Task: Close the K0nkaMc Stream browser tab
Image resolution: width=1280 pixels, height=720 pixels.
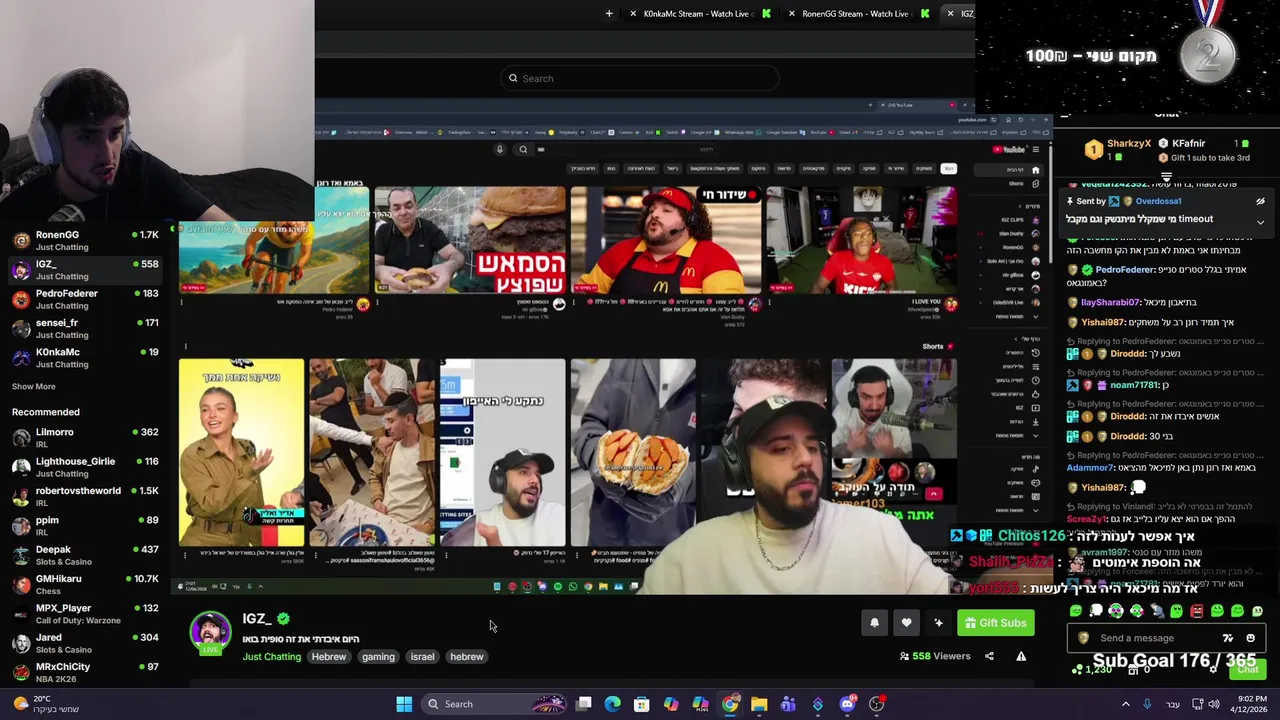Action: coord(633,14)
